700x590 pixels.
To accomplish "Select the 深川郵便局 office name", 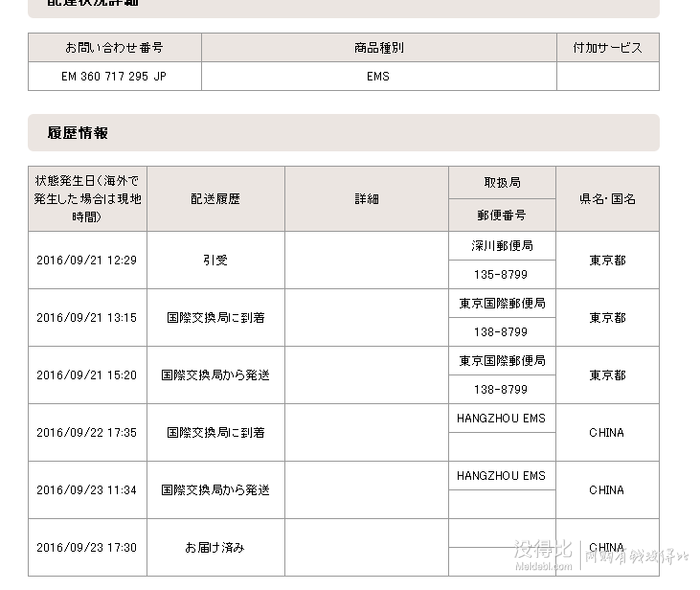I will pyautogui.click(x=502, y=245).
